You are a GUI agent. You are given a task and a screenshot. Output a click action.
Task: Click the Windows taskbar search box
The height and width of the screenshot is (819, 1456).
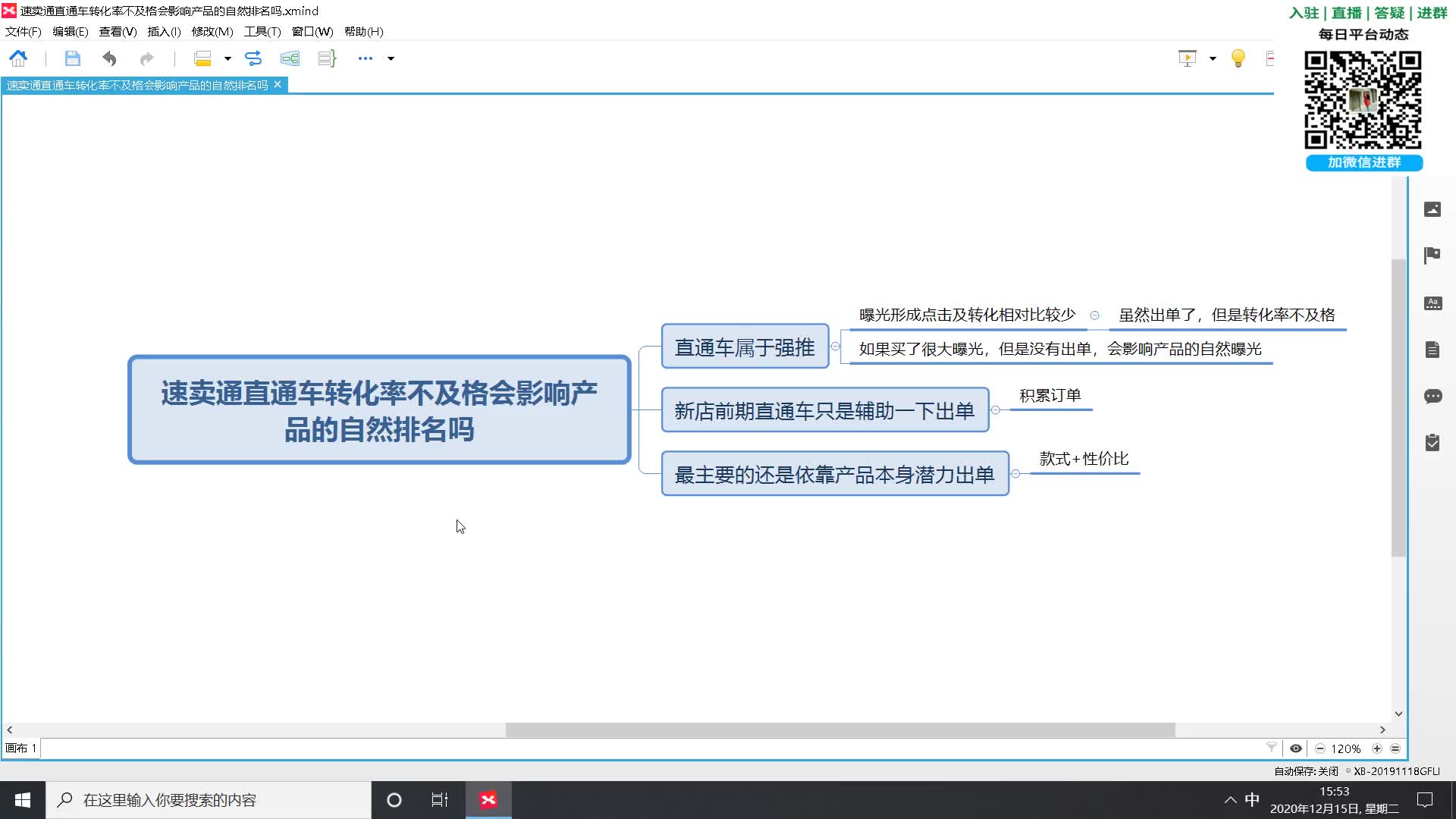pyautogui.click(x=209, y=800)
